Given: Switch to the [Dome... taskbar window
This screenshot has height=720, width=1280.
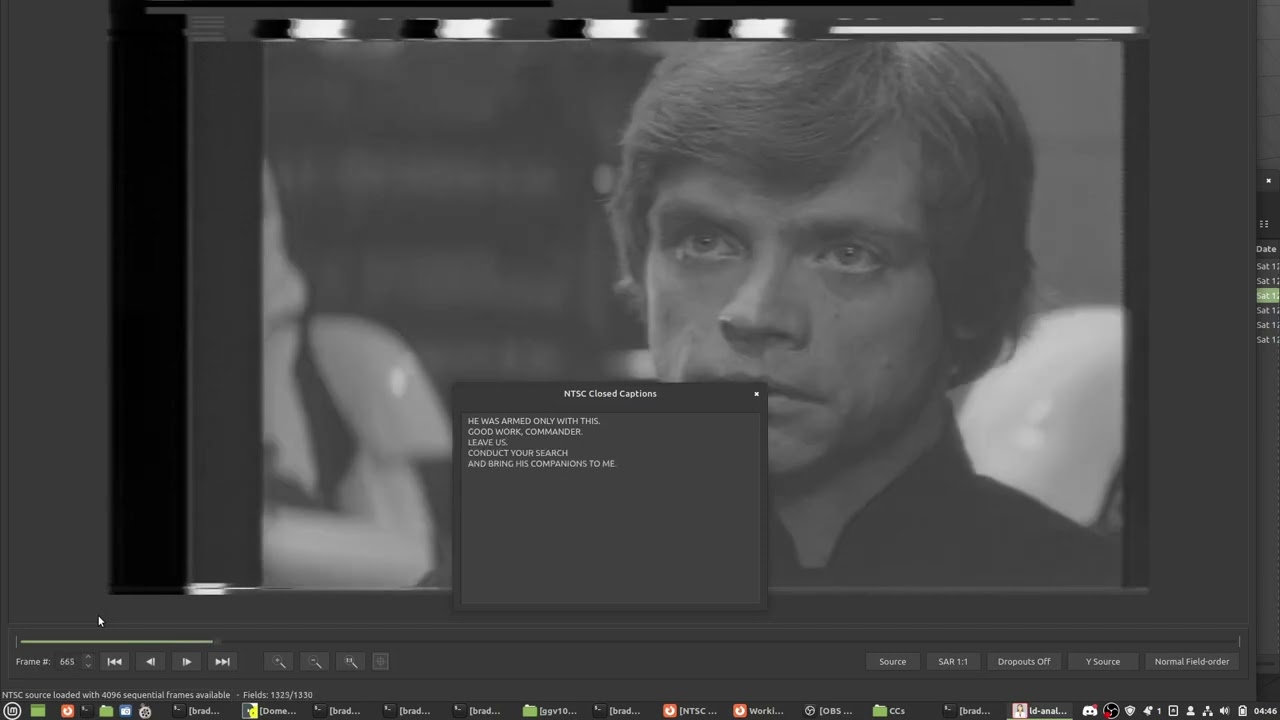Looking at the screenshot, I should [x=272, y=711].
